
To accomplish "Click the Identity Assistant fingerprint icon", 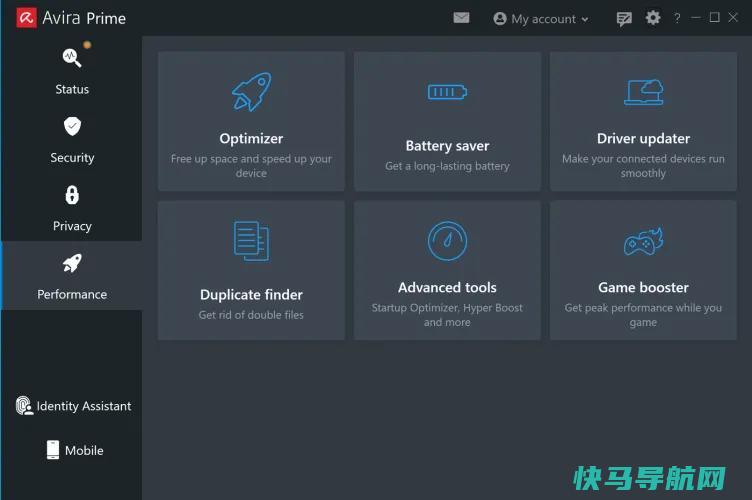I will pos(24,406).
